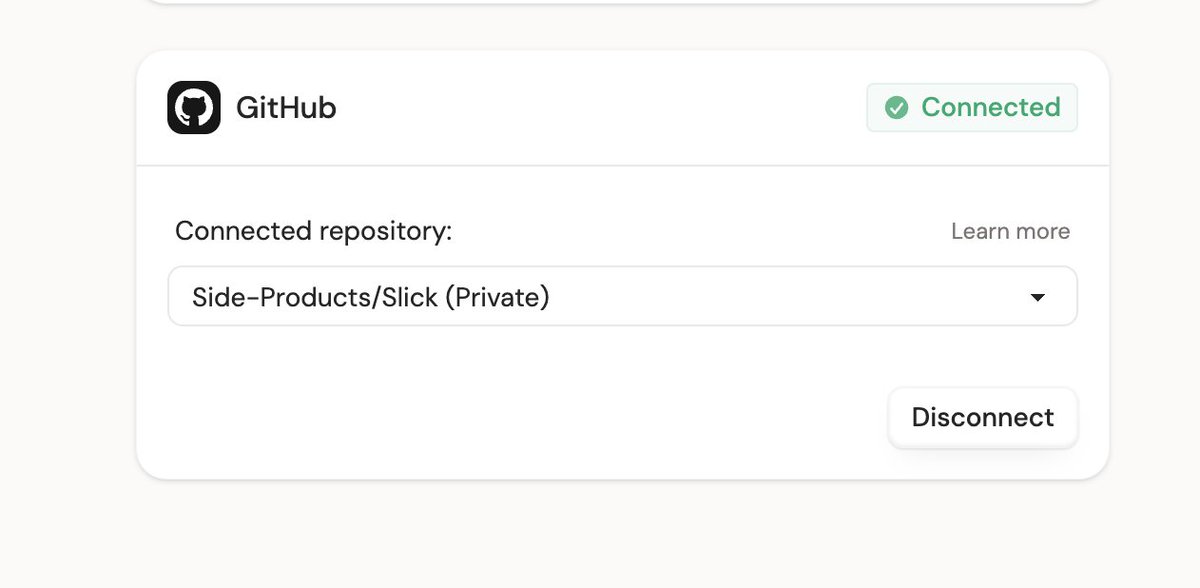1200x588 pixels.
Task: Click the GitHub card header area
Action: coord(622,108)
